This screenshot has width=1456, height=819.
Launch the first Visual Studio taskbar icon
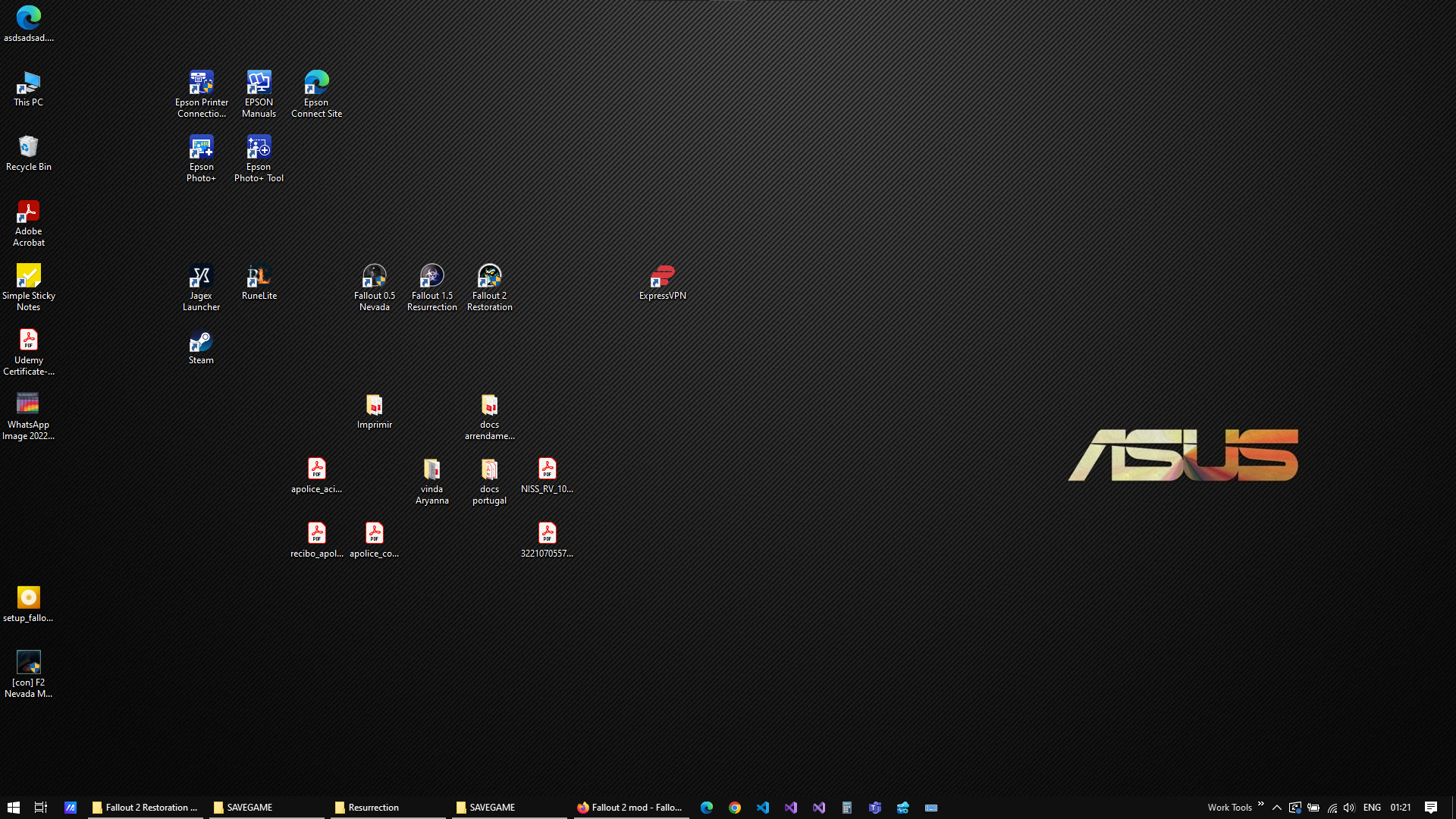791,808
